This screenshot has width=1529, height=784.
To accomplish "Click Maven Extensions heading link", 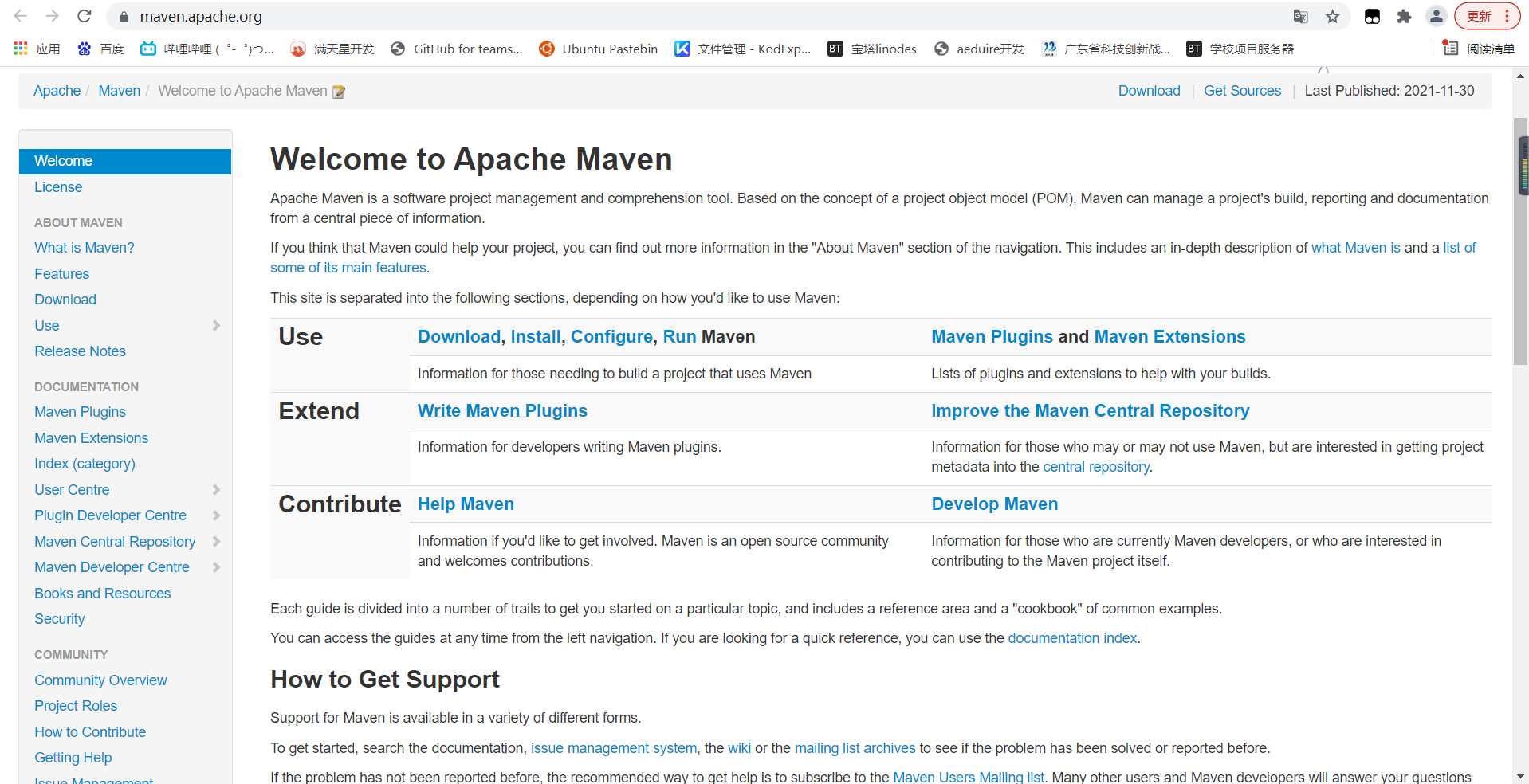I will pos(1169,337).
